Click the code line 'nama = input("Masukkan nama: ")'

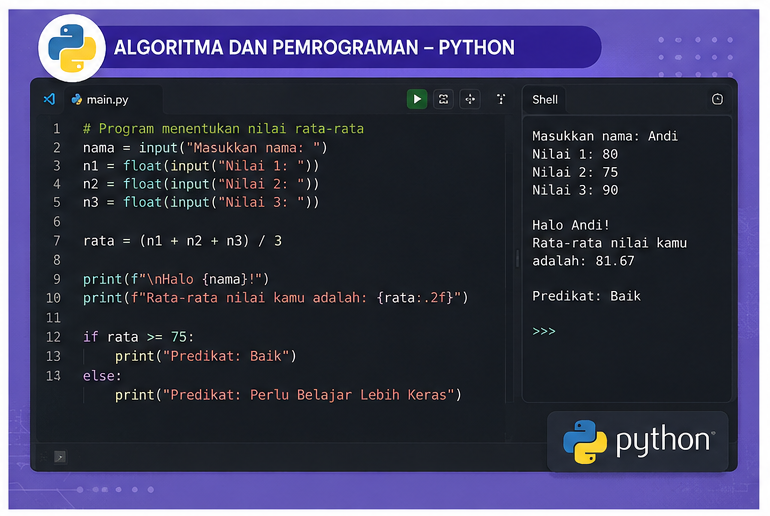pyautogui.click(x=205, y=148)
